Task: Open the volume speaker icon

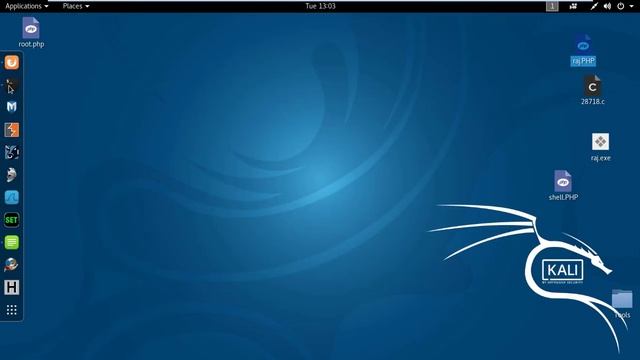Action: tap(607, 6)
